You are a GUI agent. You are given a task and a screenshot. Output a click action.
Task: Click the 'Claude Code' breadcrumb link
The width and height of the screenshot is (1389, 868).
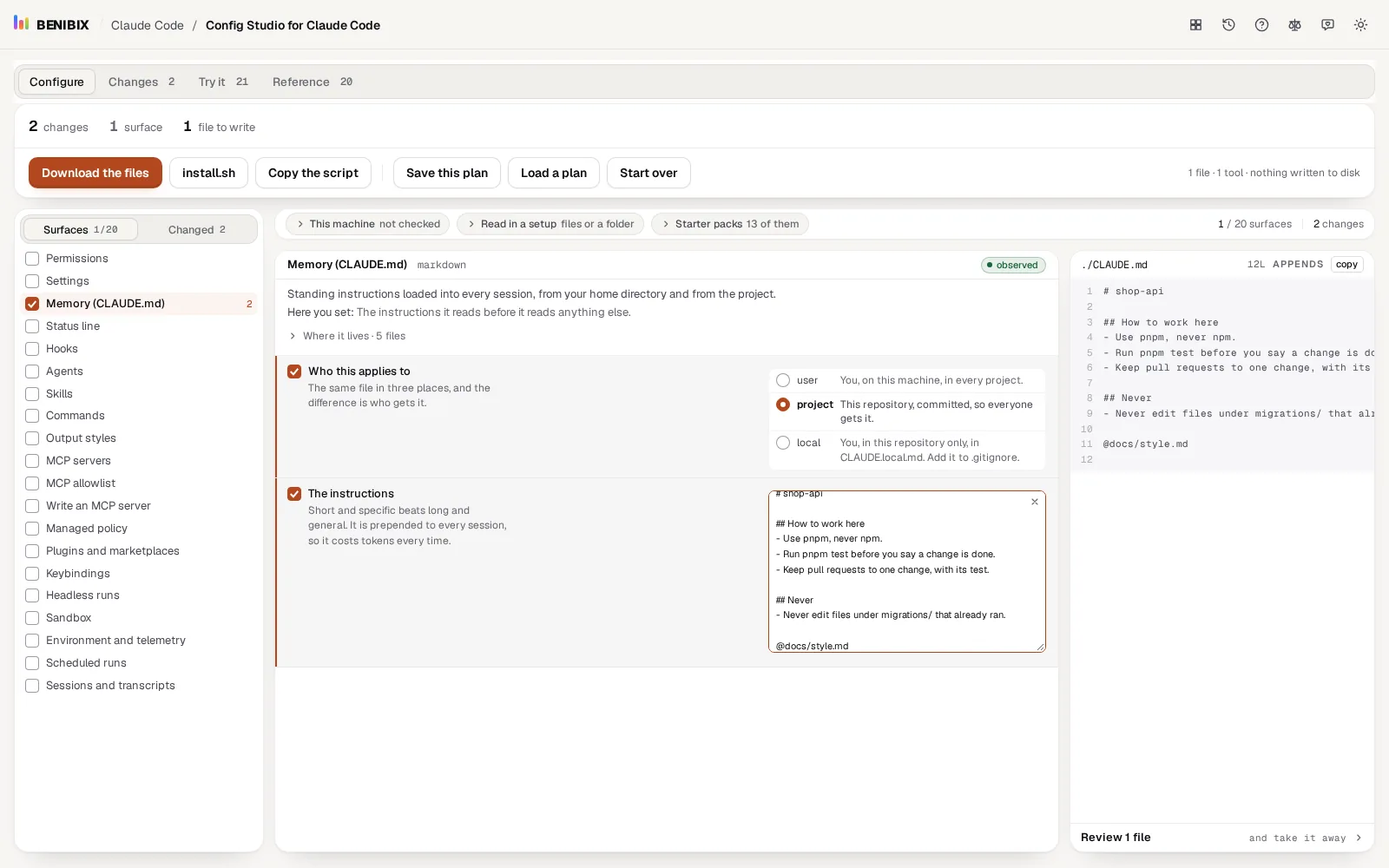(x=148, y=25)
